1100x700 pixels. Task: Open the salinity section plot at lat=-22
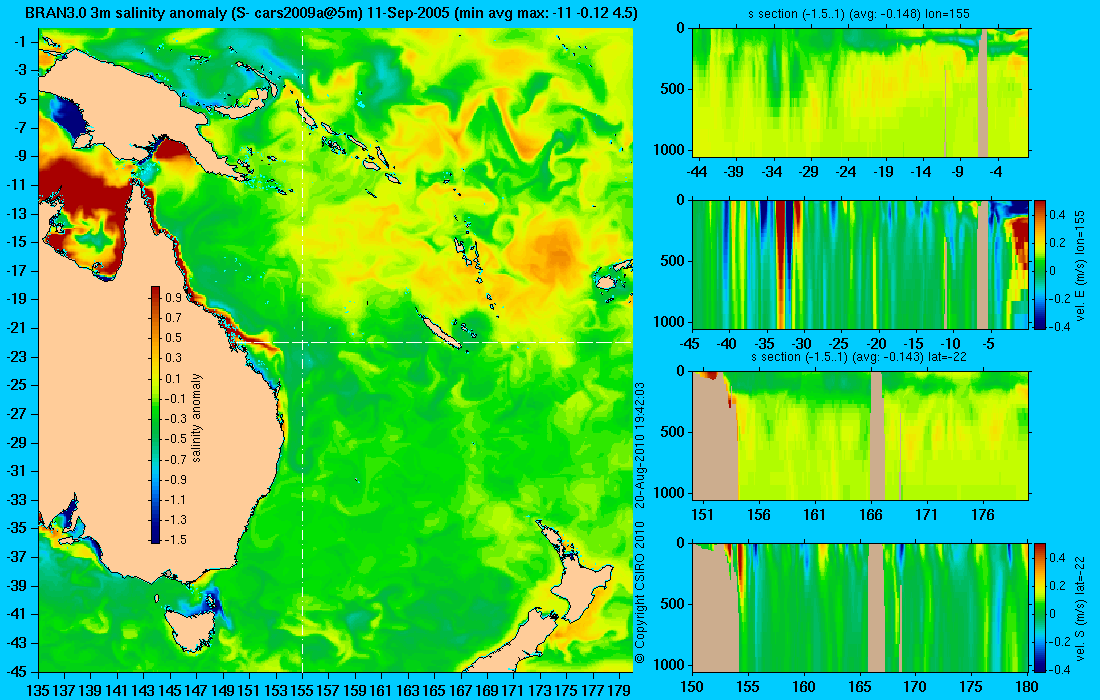click(x=861, y=435)
